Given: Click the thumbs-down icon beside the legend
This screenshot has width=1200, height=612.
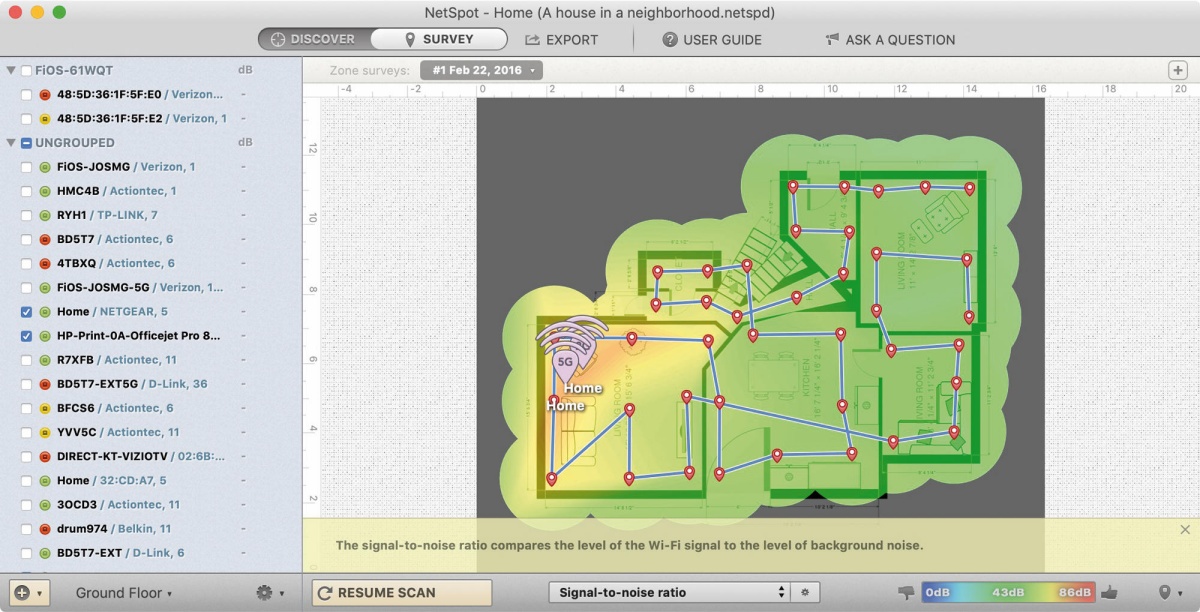Looking at the screenshot, I should pos(907,593).
